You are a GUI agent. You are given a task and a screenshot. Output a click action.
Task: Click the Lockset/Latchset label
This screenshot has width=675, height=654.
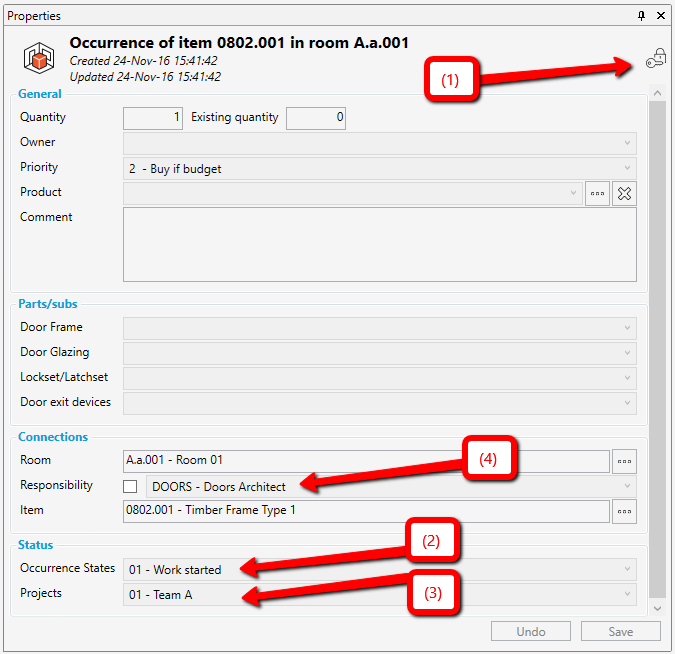(x=64, y=377)
